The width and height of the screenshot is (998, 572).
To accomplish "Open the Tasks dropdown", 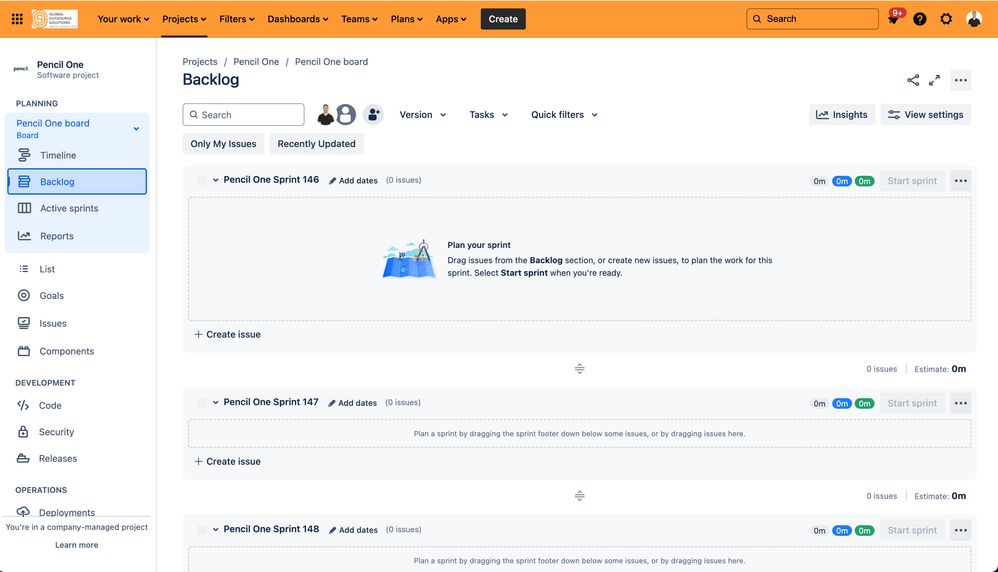I will click(489, 115).
